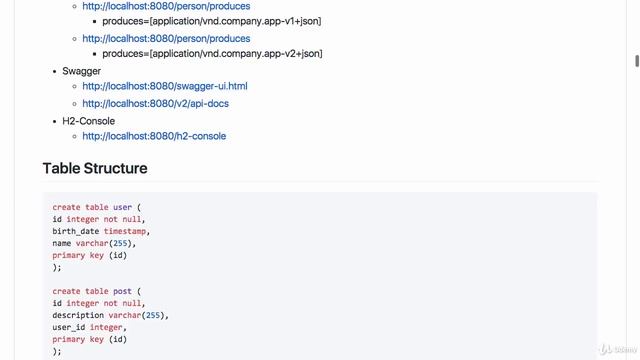
Task: Click the 'produces=[application/vnd.company.app-v1+json]' text
Action: [x=212, y=21]
